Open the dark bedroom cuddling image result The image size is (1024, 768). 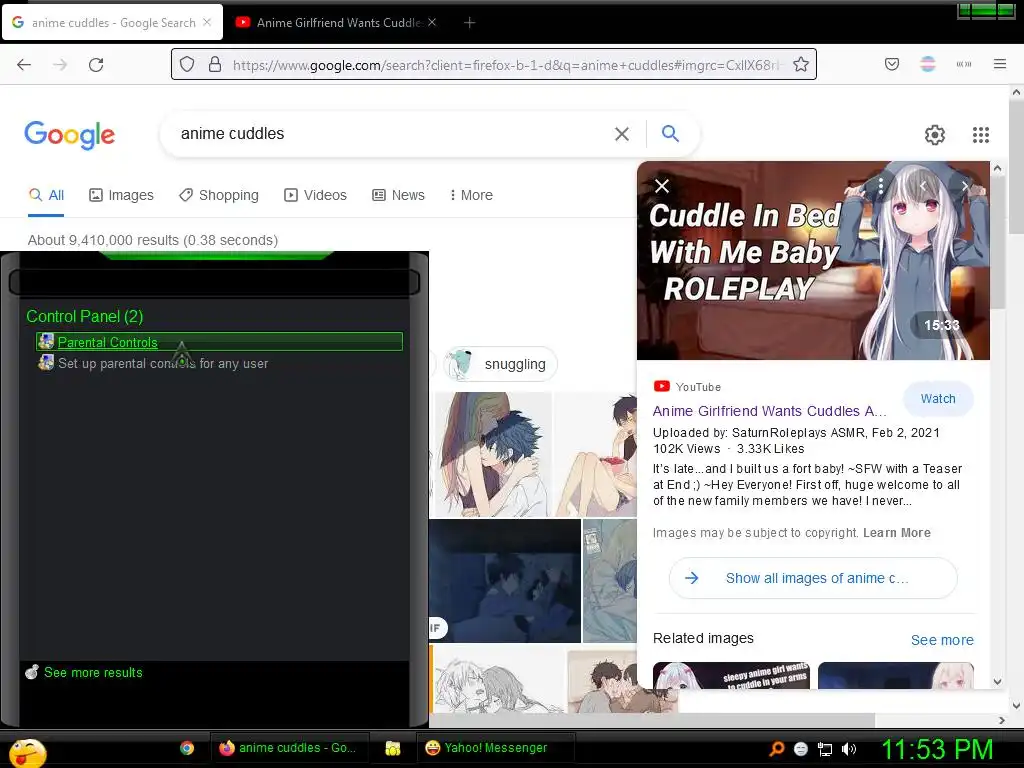pos(505,581)
